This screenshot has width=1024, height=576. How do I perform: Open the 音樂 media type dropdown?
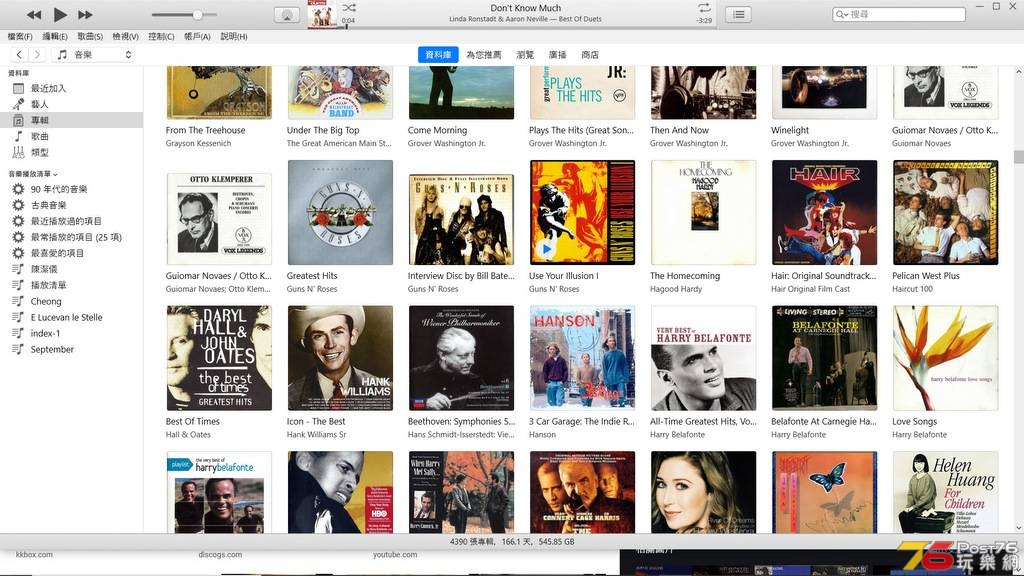pos(94,55)
